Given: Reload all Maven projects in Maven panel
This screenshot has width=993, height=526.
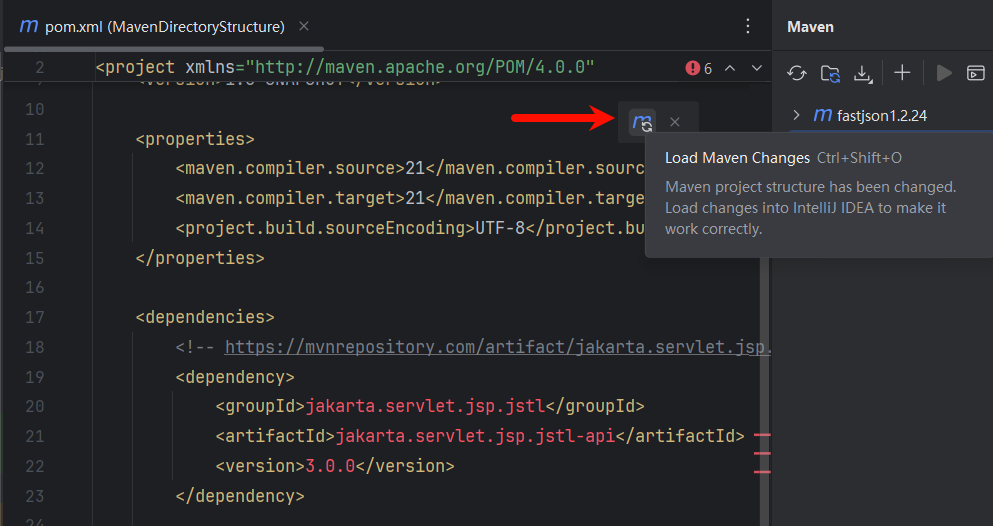Looking at the screenshot, I should tap(797, 73).
